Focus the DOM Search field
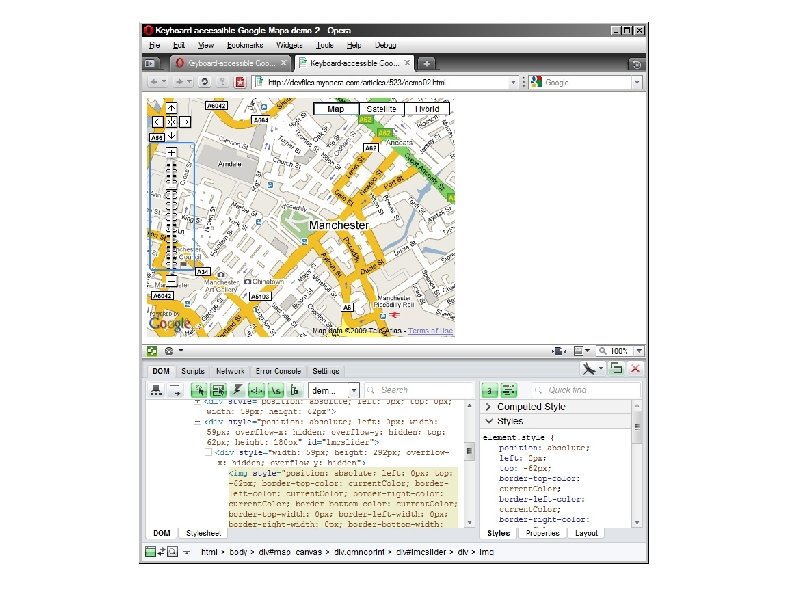This screenshot has height=595, width=794. pos(419,390)
